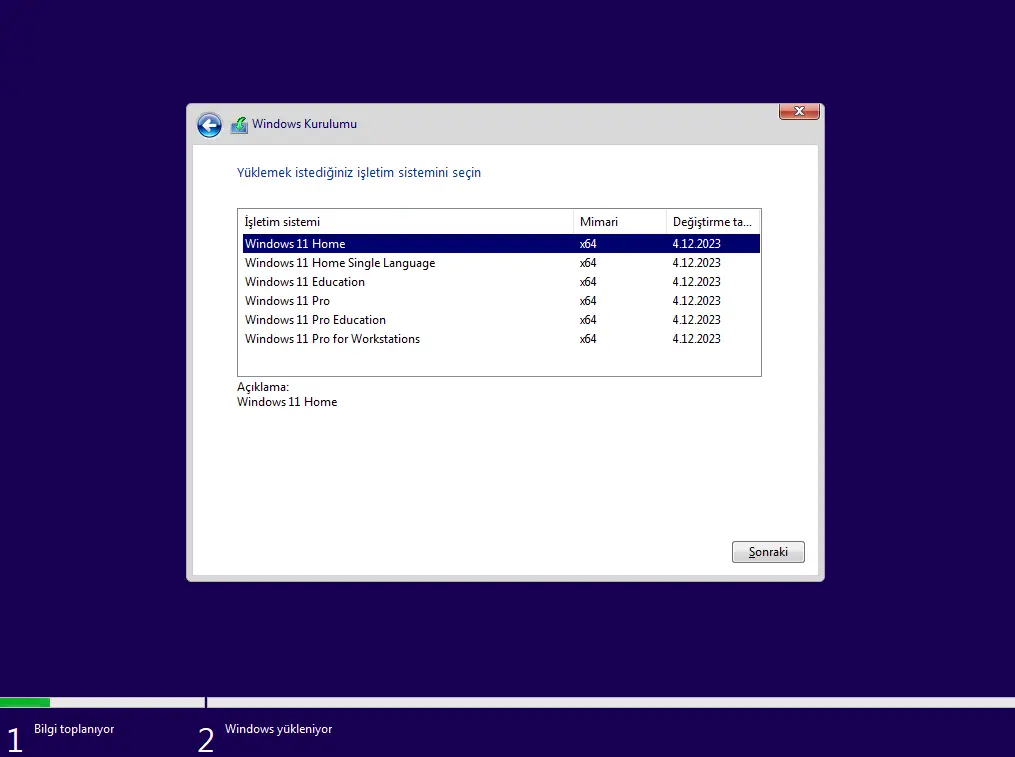Select the Windows 11 Home row
Screen dimensions: 1015x757
coord(501,243)
